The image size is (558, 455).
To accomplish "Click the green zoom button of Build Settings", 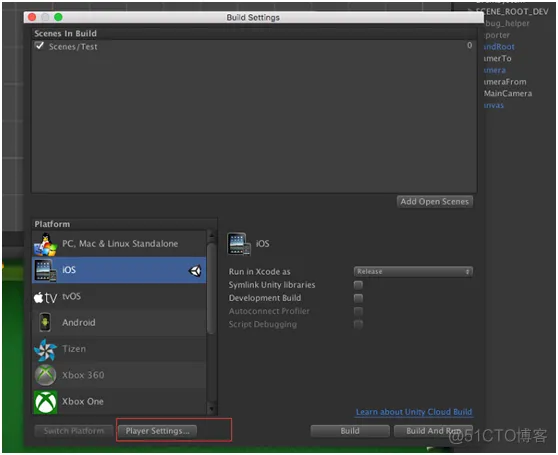I will click(x=58, y=17).
